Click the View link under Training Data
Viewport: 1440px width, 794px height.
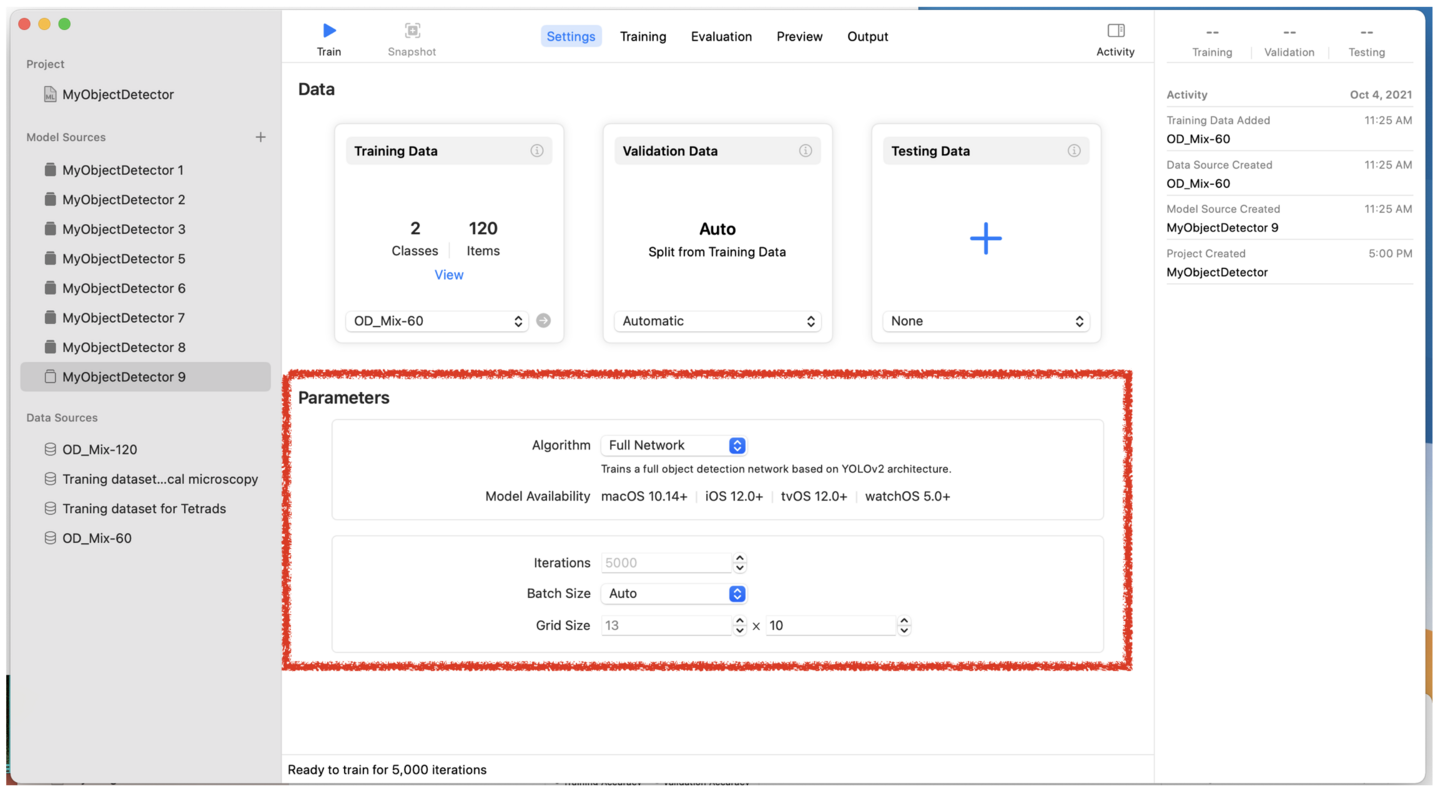pos(449,275)
